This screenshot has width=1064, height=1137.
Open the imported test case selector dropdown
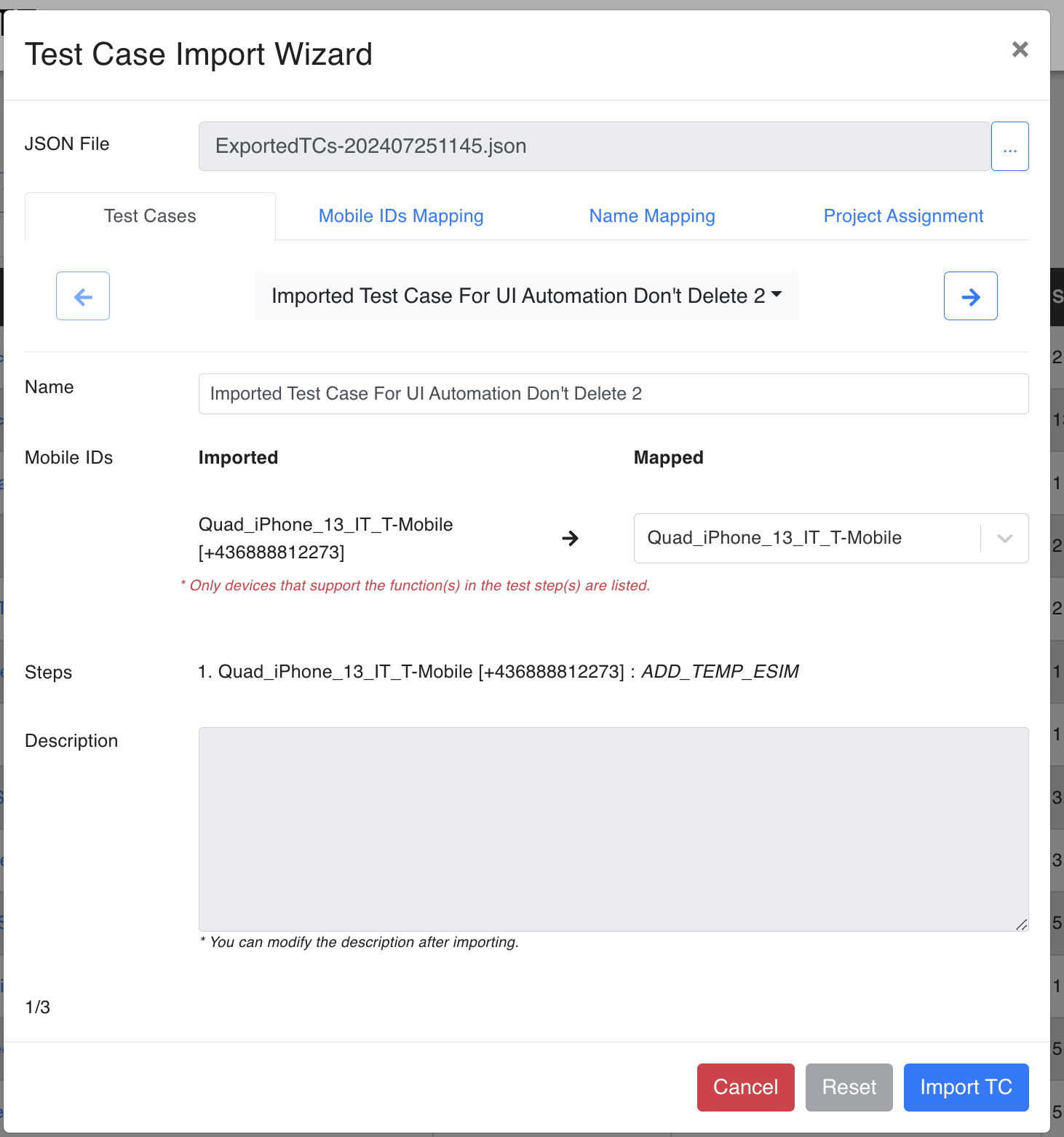pyautogui.click(x=526, y=296)
